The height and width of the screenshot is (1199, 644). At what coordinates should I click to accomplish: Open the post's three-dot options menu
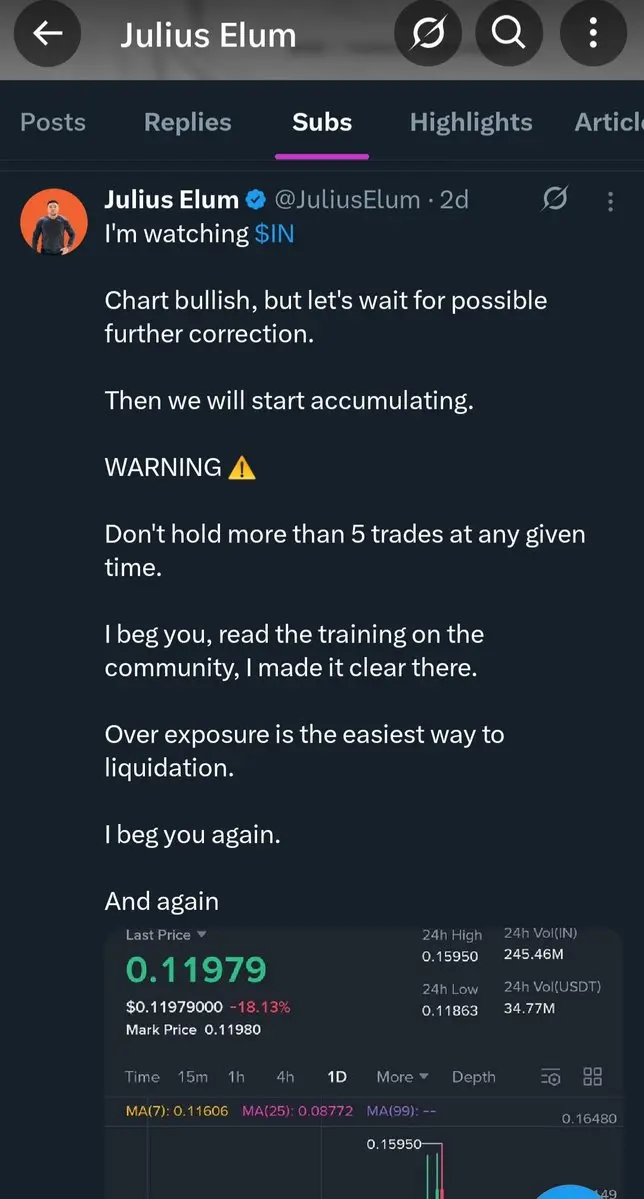tap(610, 201)
